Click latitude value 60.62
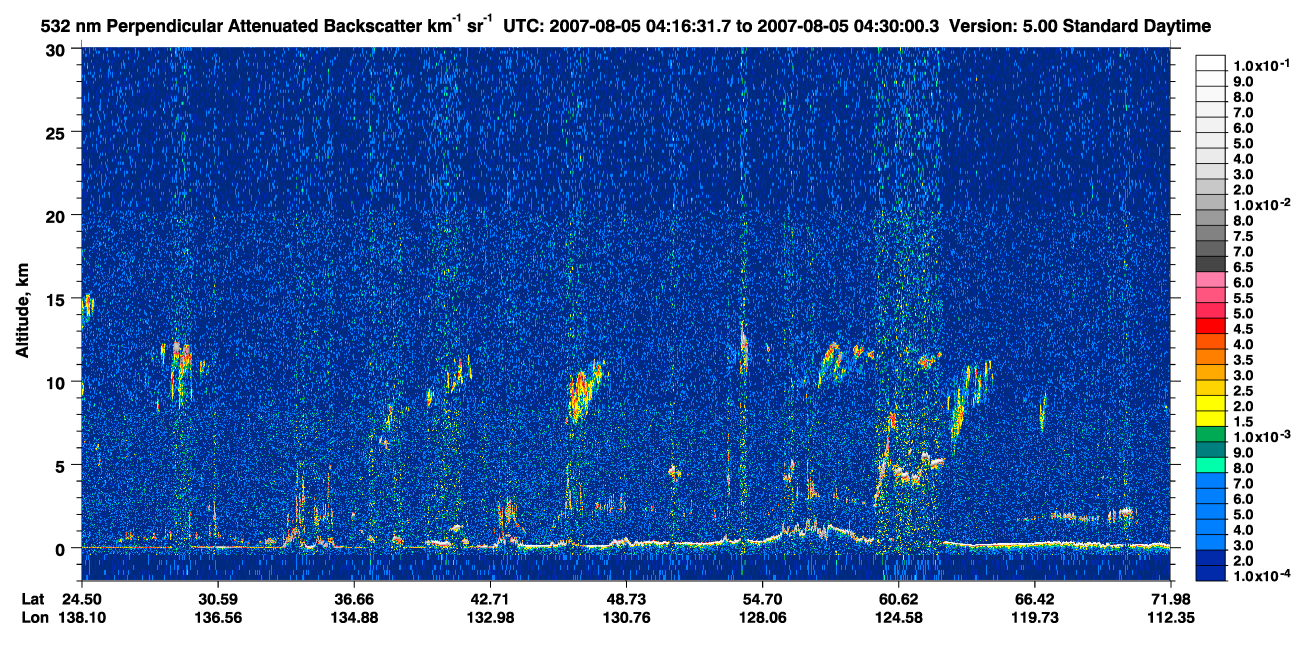This screenshot has width=1300, height=667. click(898, 599)
